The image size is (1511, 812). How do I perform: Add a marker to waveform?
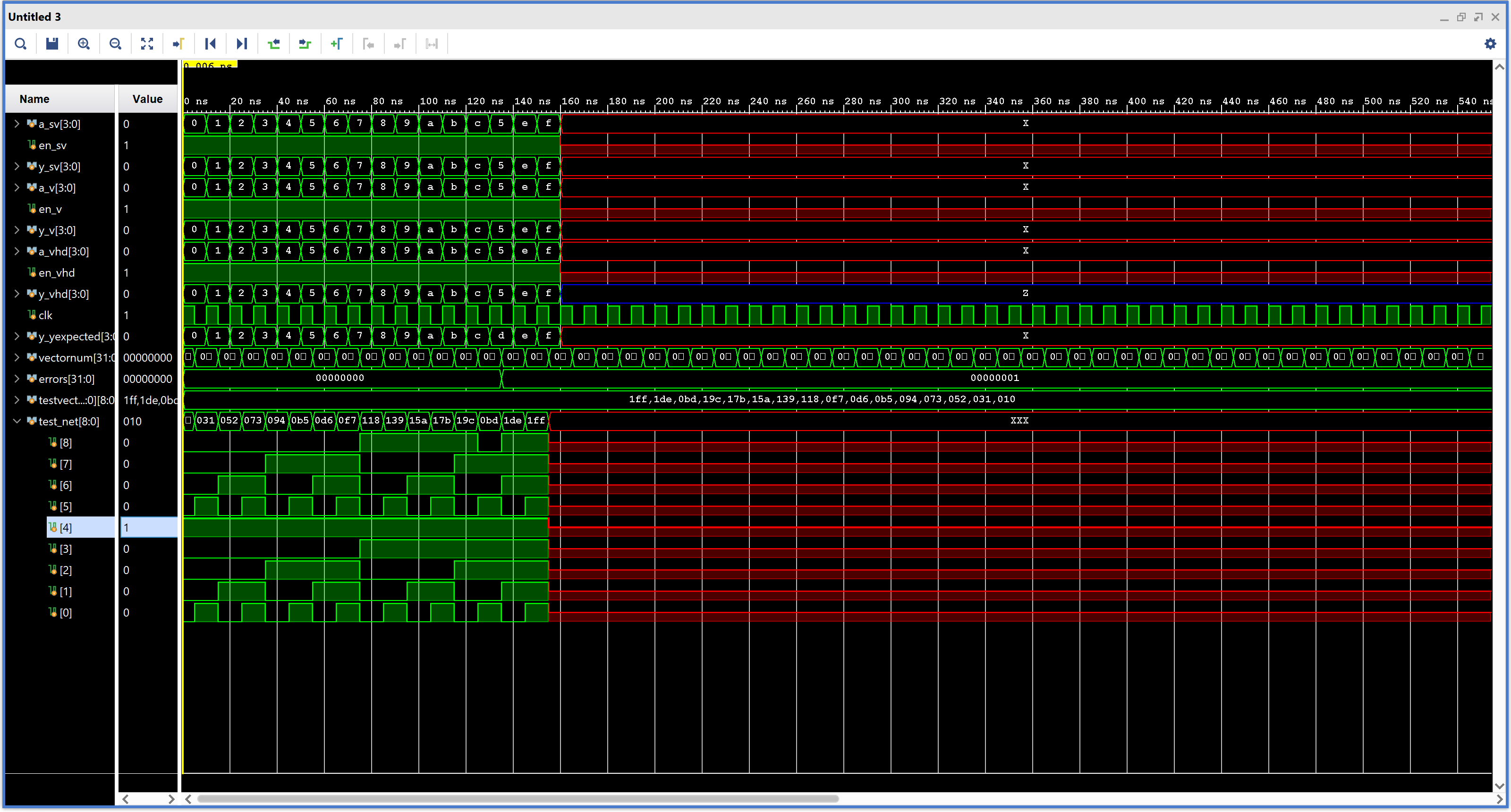pyautogui.click(x=337, y=44)
